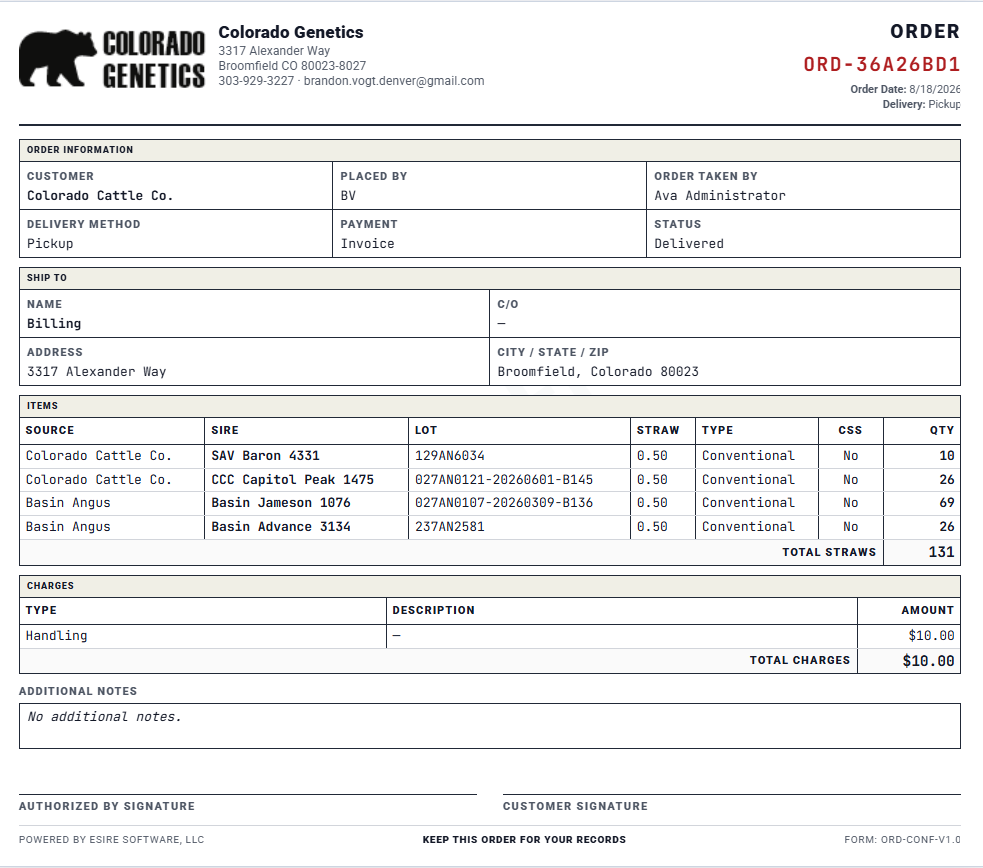Click the Colorado Genetics bear logo
The height and width of the screenshot is (868, 983).
[x=112, y=58]
